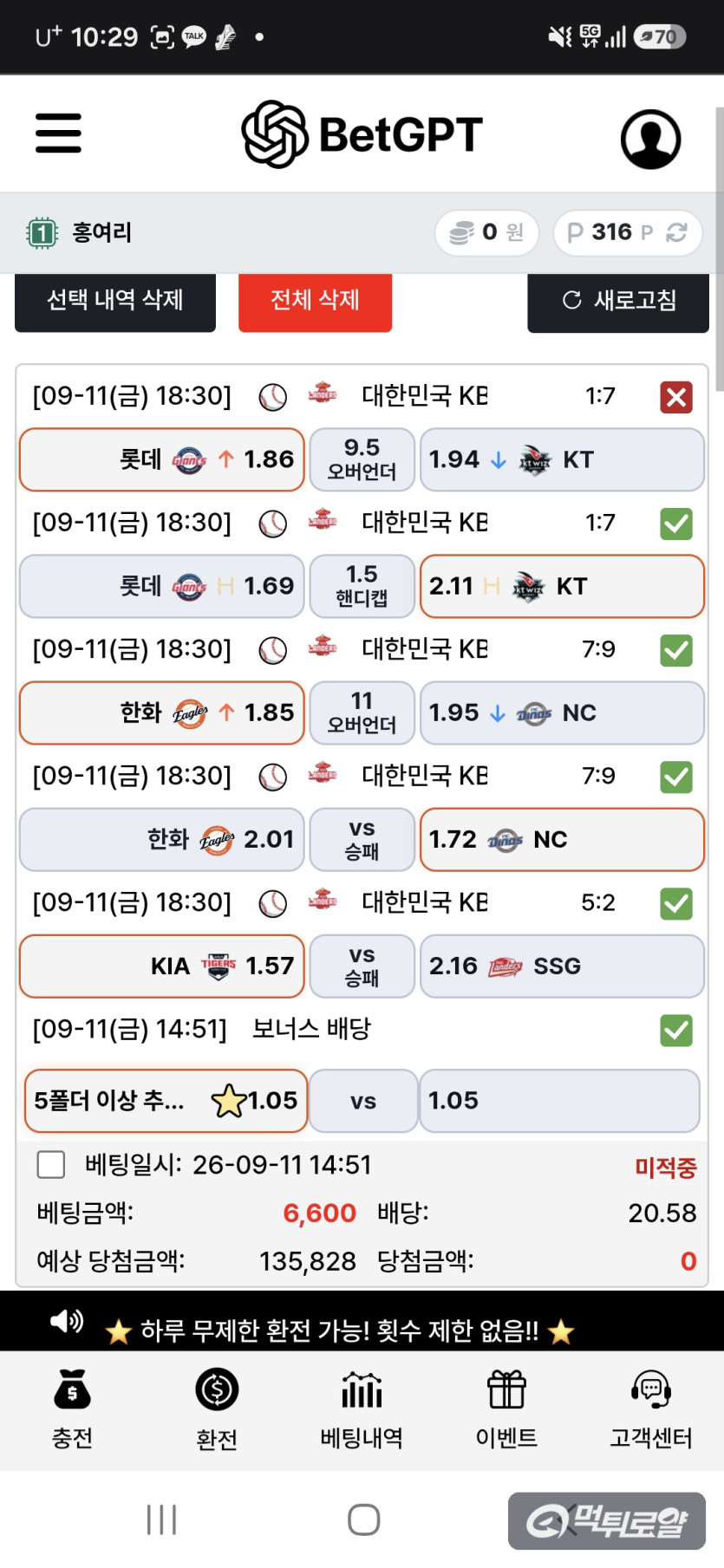
Task: Toggle the 베팅일시 bet selection checkbox
Action: 51,1164
